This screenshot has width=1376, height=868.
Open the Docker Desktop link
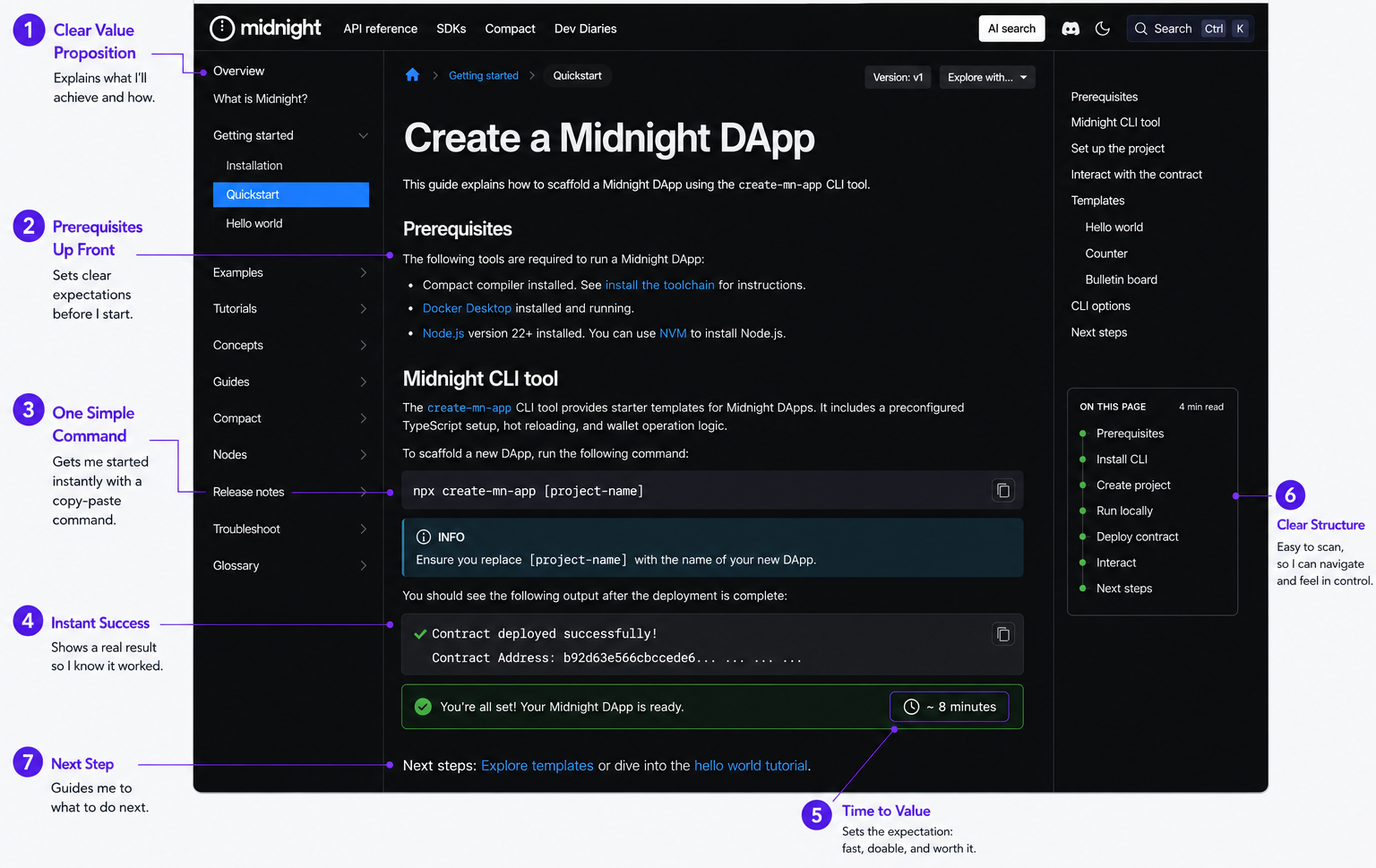coord(467,308)
